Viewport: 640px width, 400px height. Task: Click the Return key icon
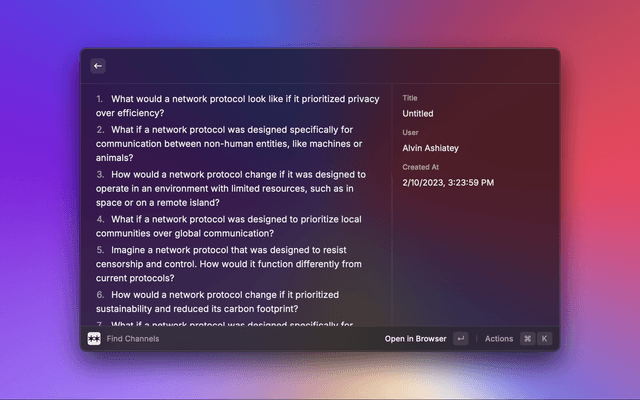(460, 339)
